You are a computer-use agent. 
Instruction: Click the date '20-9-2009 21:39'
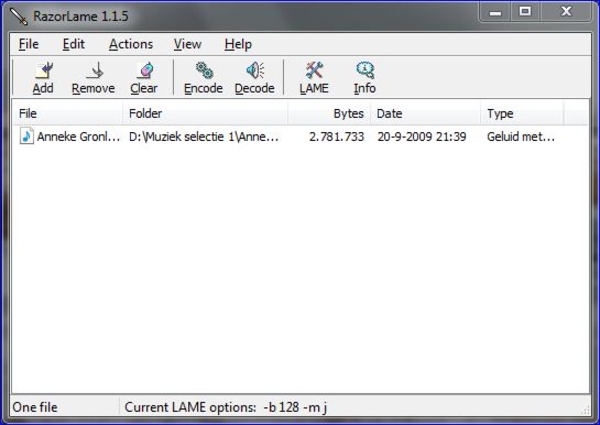(x=422, y=137)
